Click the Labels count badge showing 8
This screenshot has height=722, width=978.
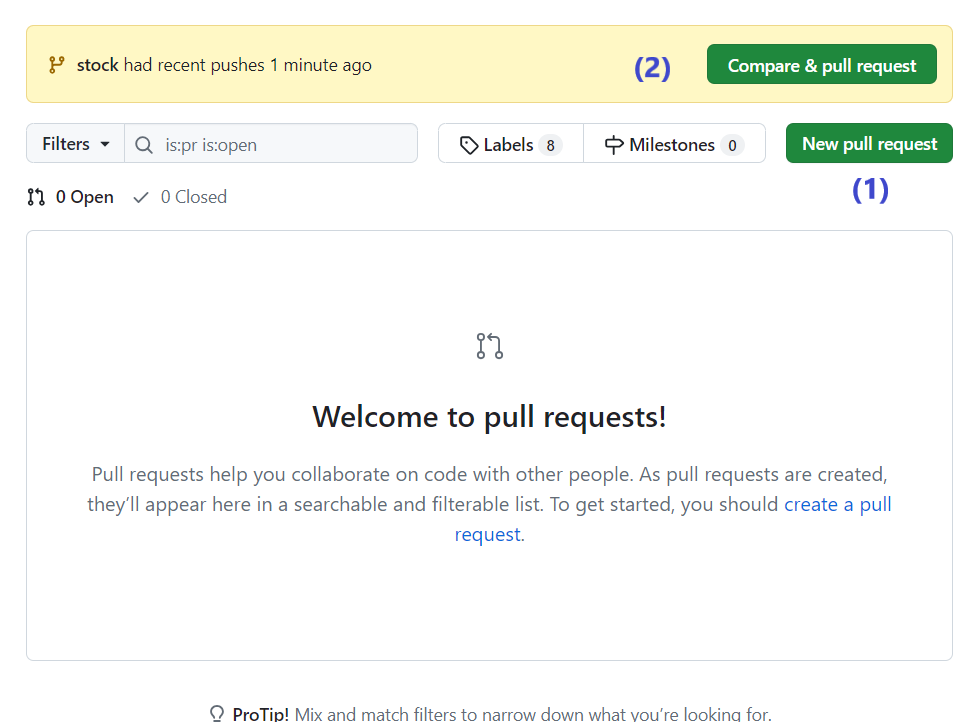pyautogui.click(x=549, y=145)
